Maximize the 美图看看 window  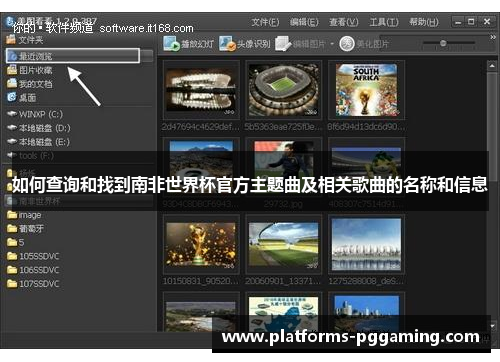pos(471,22)
